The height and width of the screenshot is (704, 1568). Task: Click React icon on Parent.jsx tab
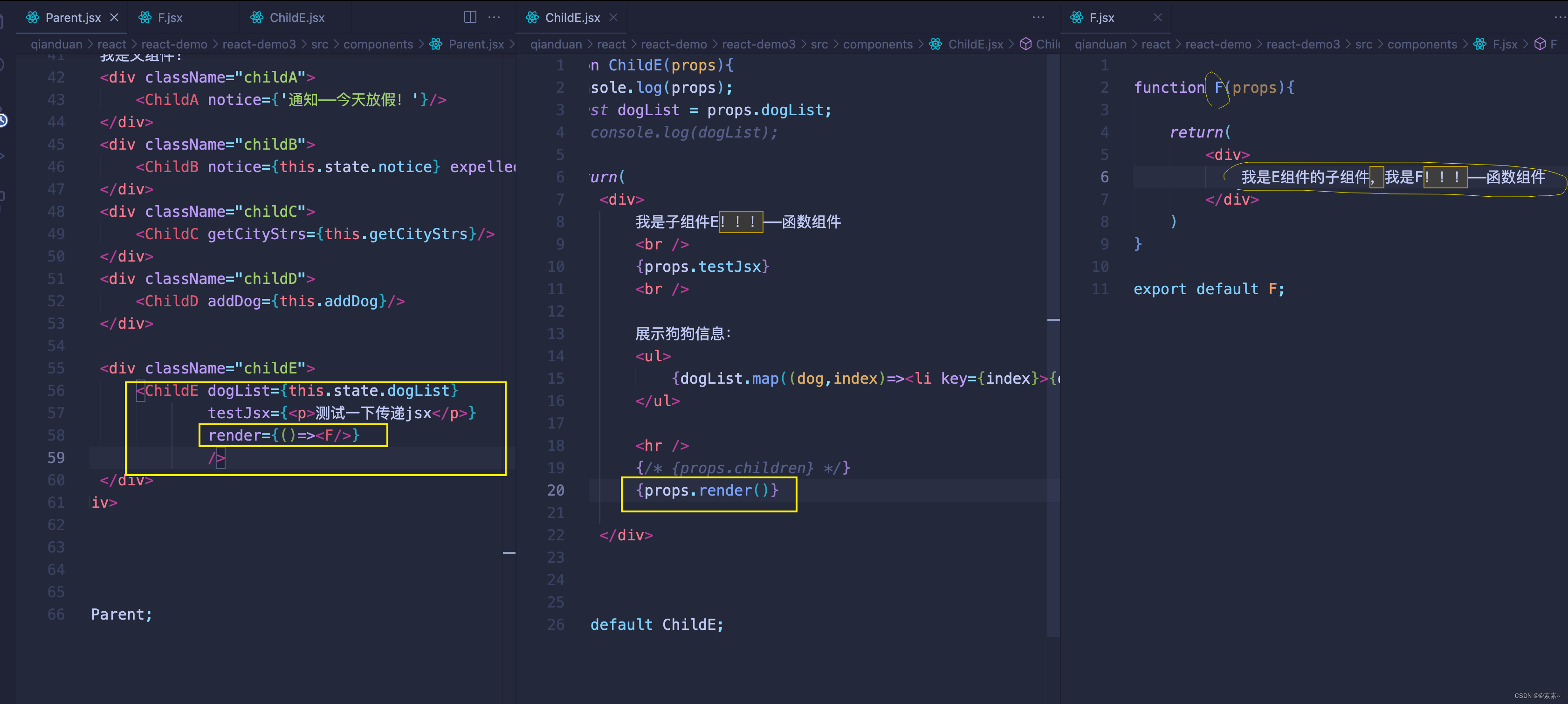pyautogui.click(x=33, y=18)
